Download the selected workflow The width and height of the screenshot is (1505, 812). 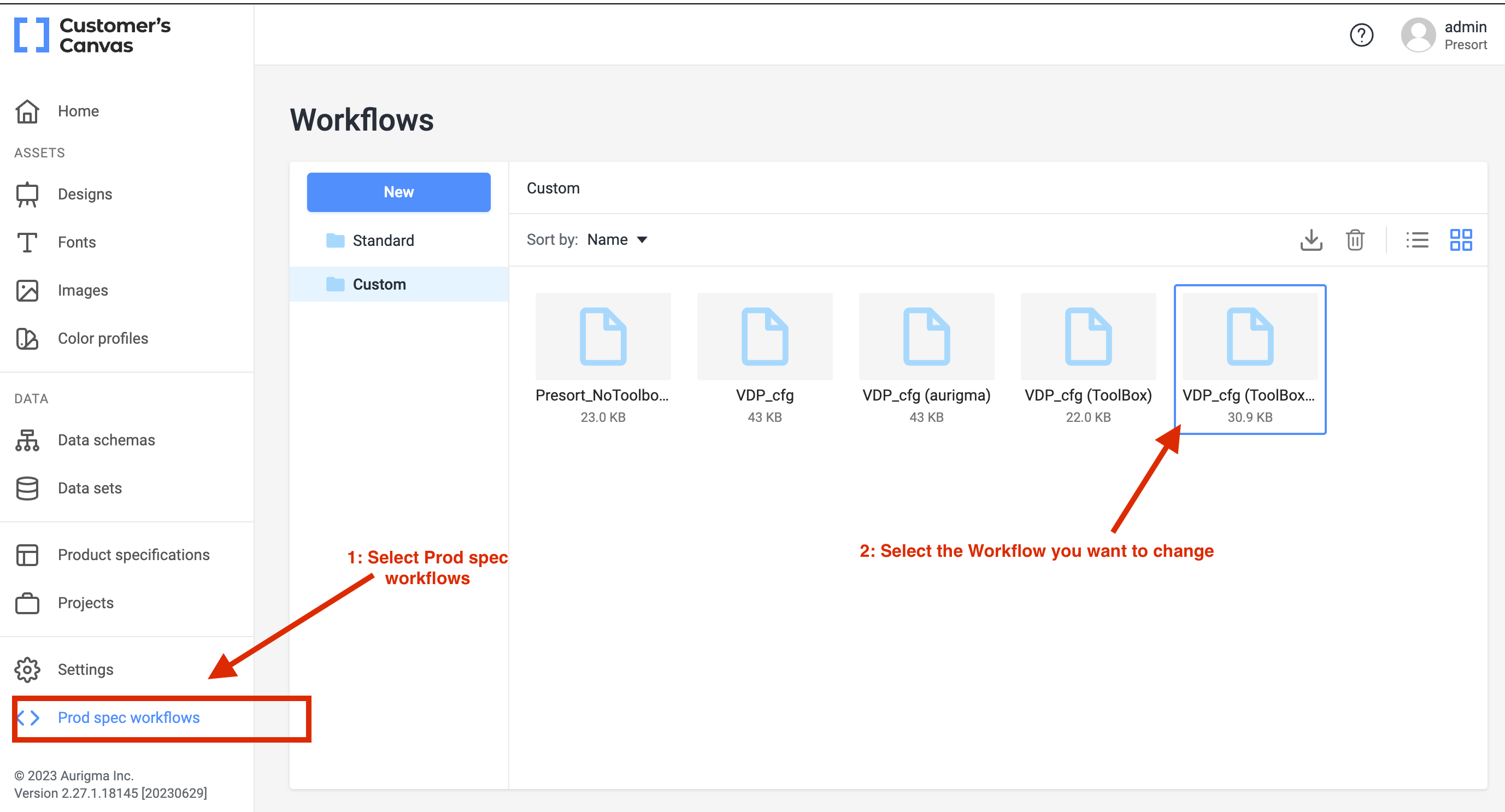pos(1311,239)
